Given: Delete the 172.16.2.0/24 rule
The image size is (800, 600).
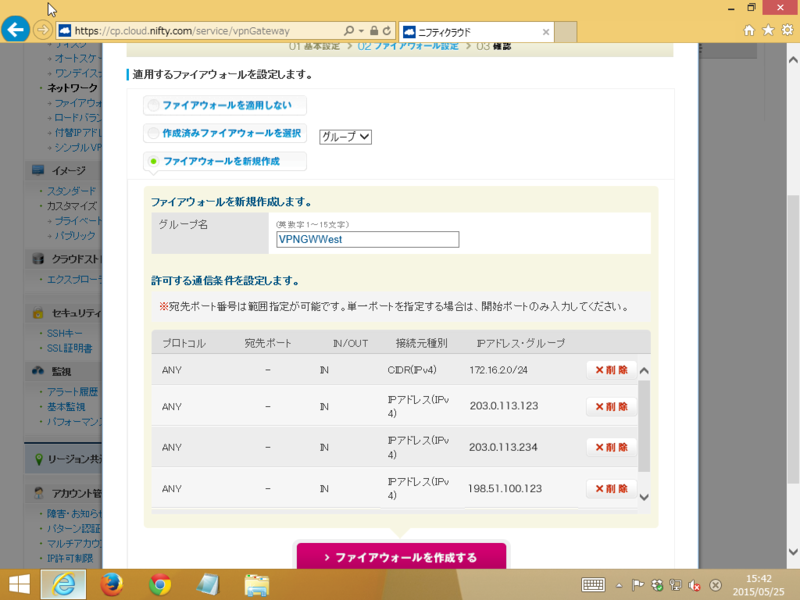Looking at the screenshot, I should point(611,370).
